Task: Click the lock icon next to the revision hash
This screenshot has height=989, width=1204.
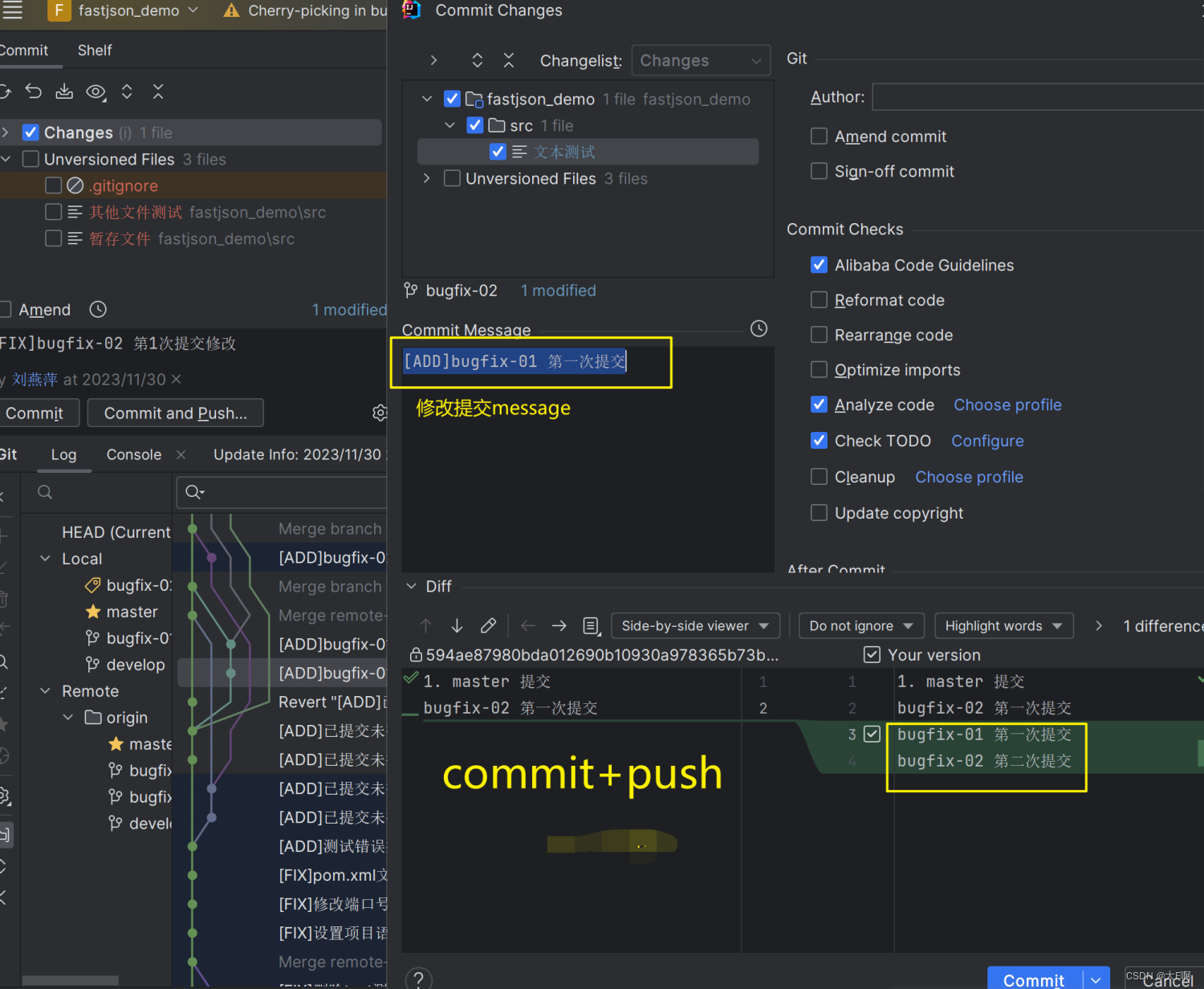Action: 416,655
